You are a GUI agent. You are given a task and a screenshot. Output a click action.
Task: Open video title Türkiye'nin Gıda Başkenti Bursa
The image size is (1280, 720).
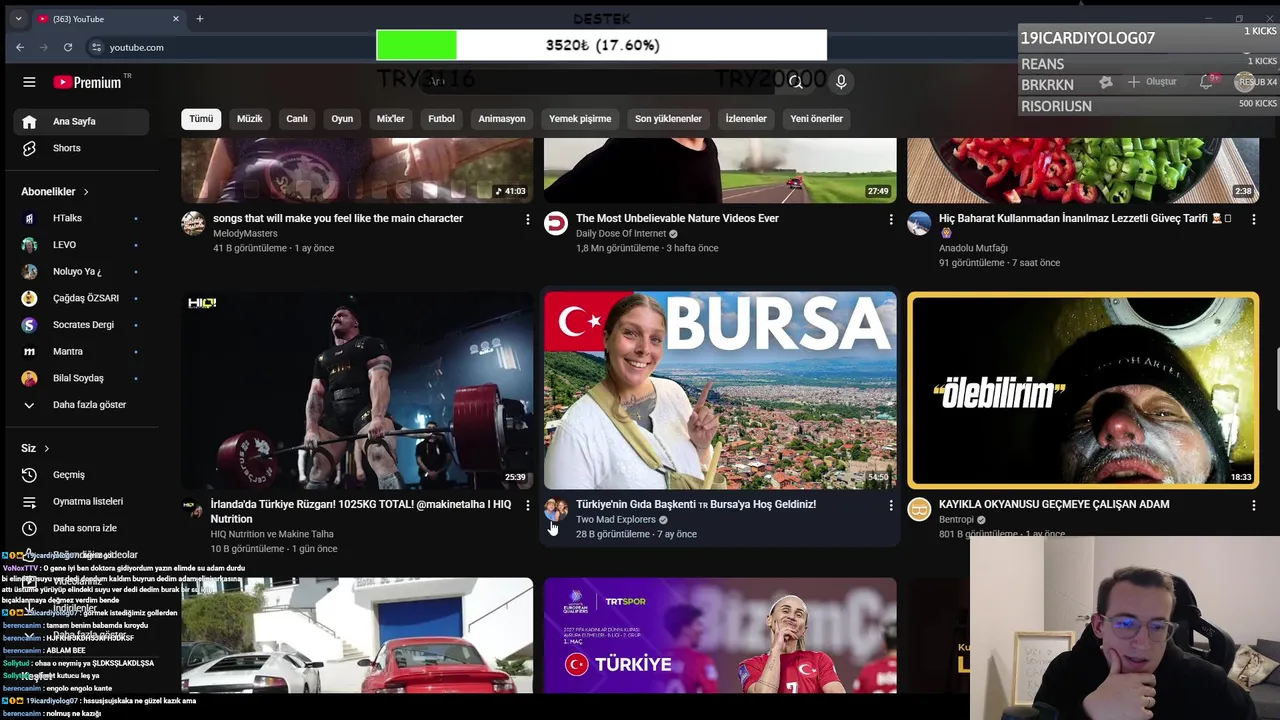[x=696, y=504]
